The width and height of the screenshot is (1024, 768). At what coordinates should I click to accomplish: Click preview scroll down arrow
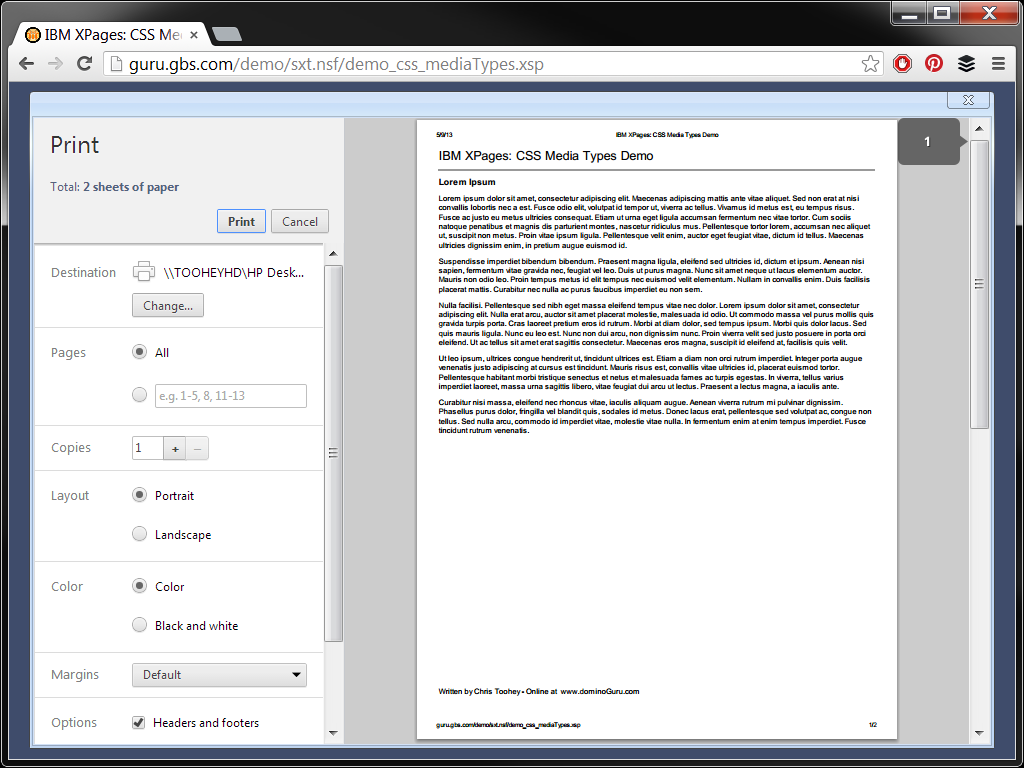point(979,733)
